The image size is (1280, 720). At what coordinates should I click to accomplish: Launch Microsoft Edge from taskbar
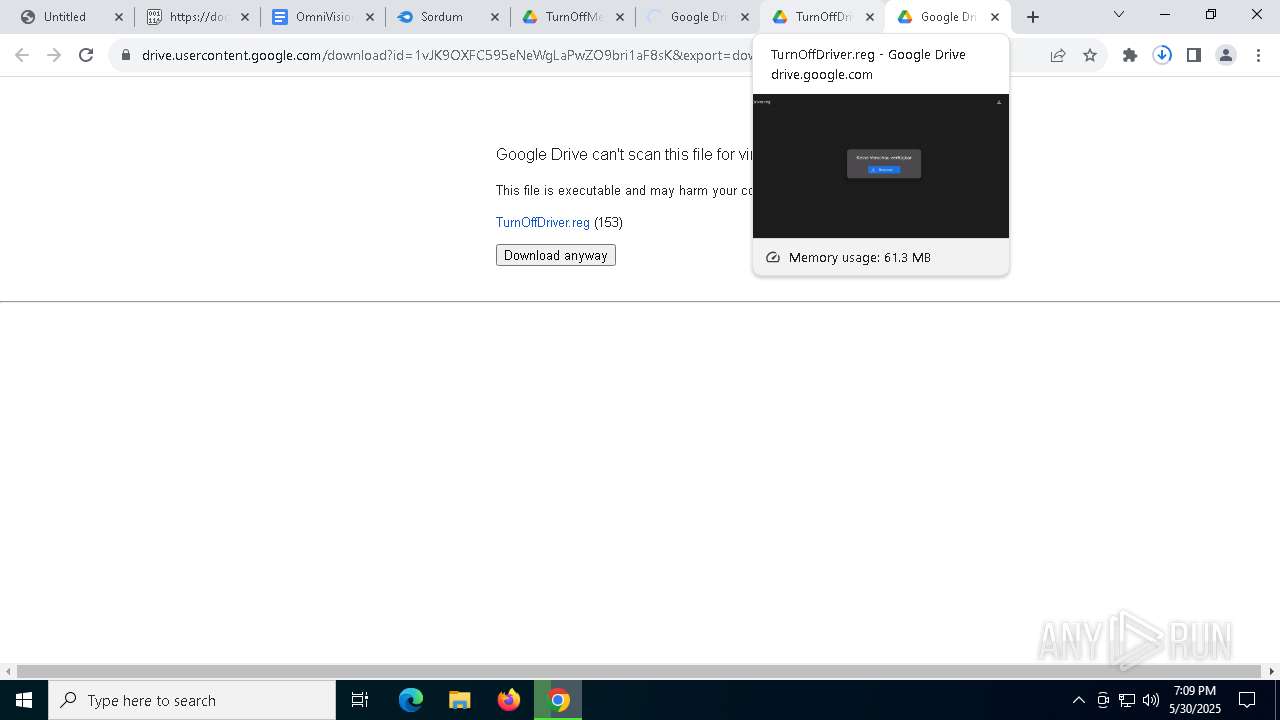click(x=411, y=700)
